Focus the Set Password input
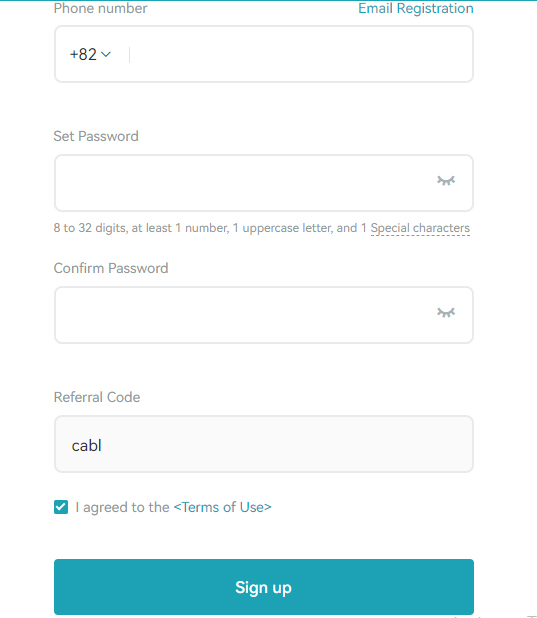 click(244, 183)
